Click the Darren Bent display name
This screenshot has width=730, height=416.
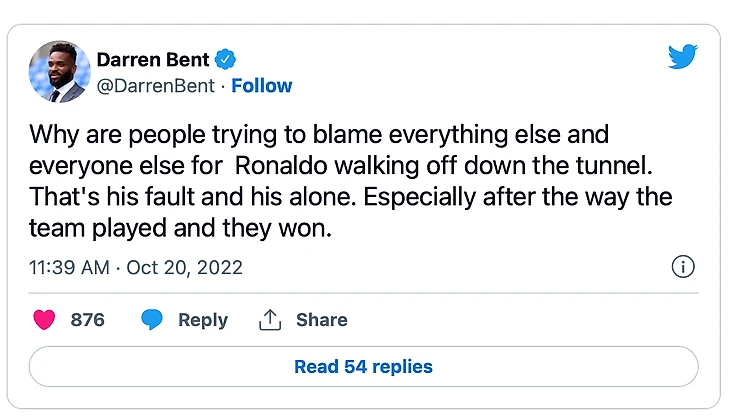[153, 59]
